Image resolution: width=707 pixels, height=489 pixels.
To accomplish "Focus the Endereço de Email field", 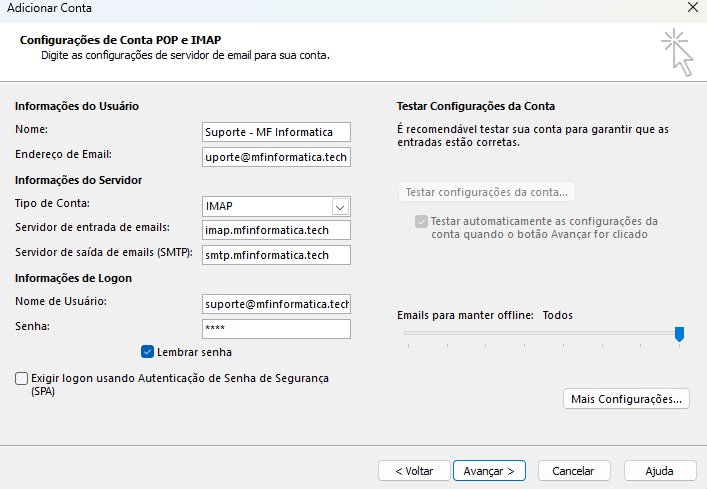I will (x=276, y=157).
